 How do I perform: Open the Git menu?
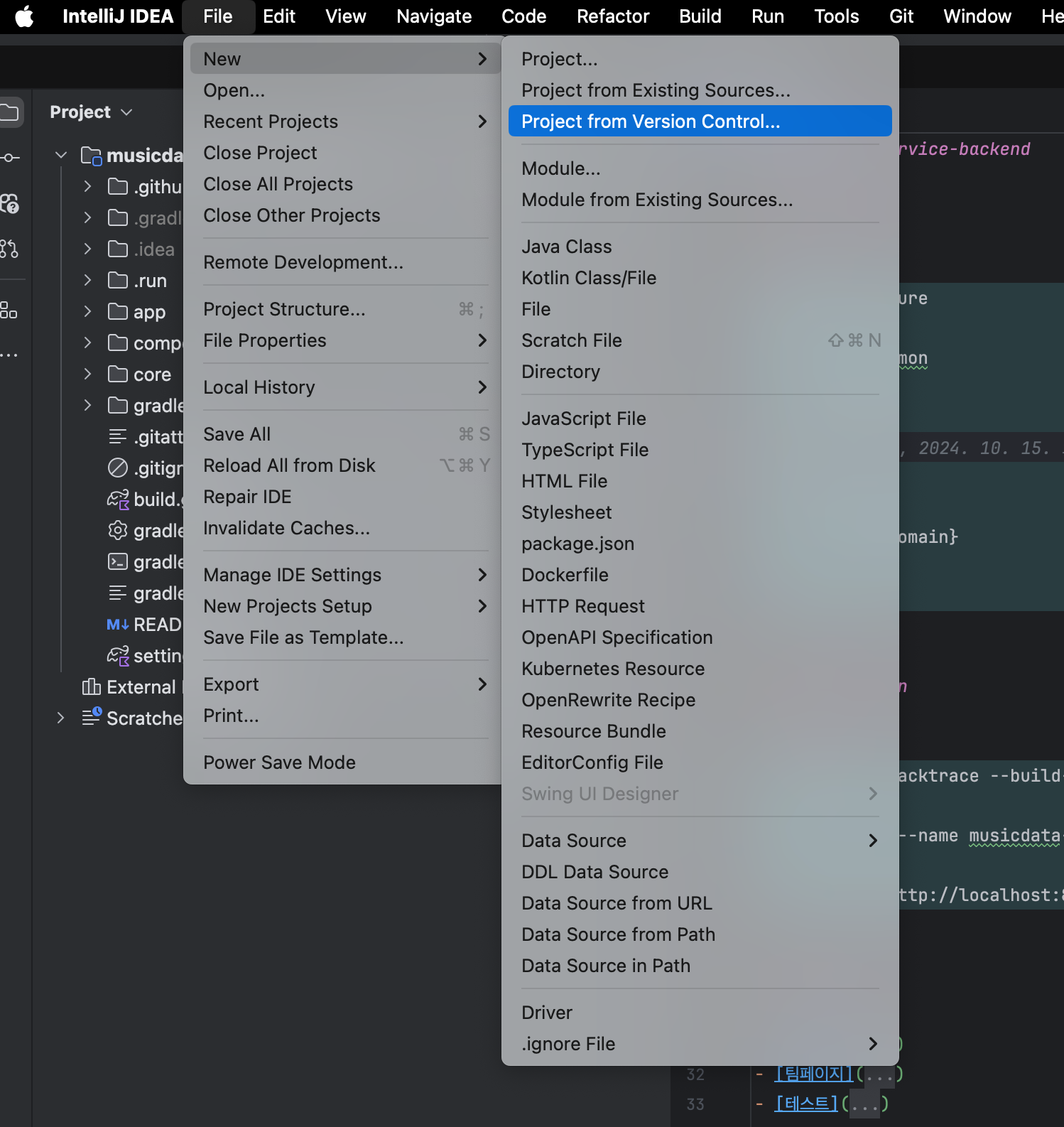click(x=901, y=16)
